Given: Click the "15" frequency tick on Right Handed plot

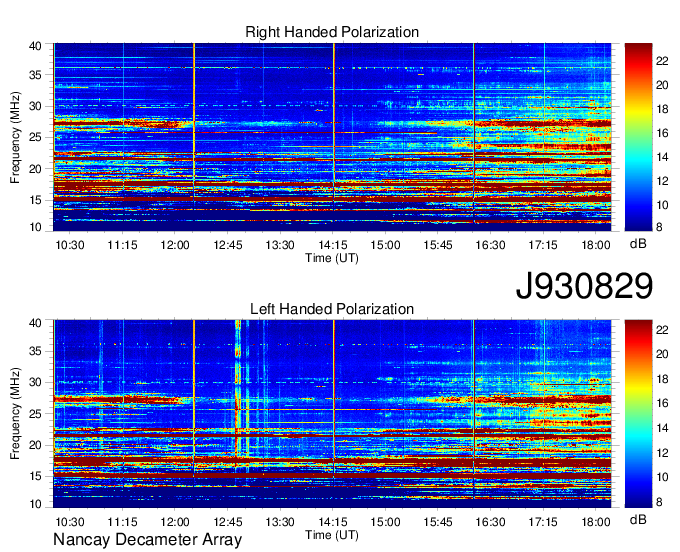Looking at the screenshot, I should tap(35, 200).
